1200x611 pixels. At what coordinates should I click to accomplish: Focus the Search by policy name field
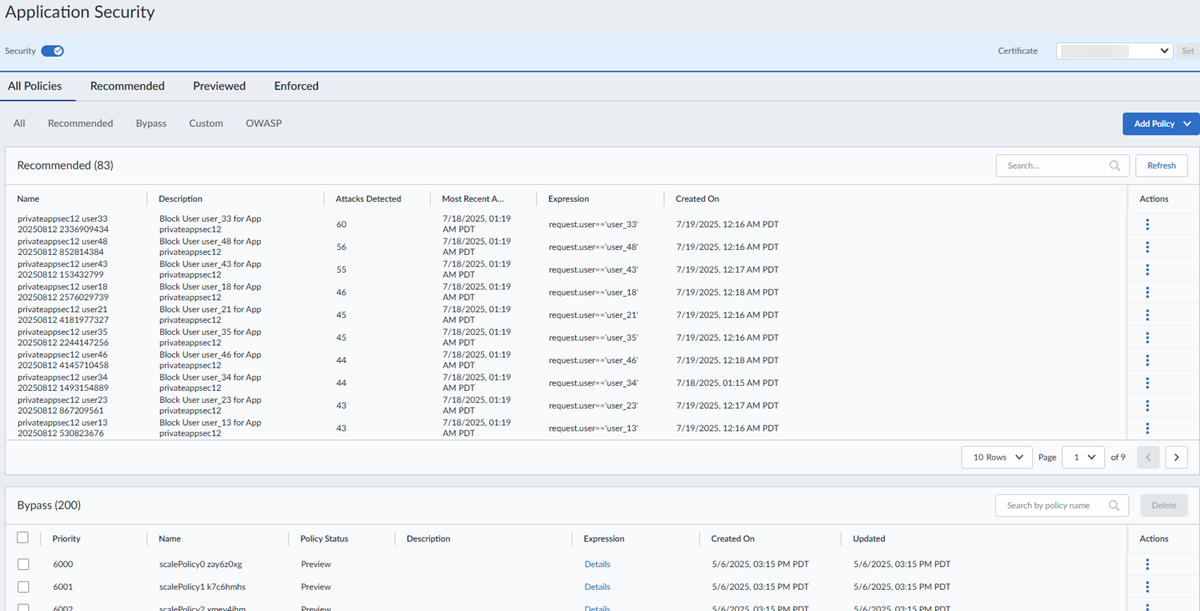click(1050, 506)
